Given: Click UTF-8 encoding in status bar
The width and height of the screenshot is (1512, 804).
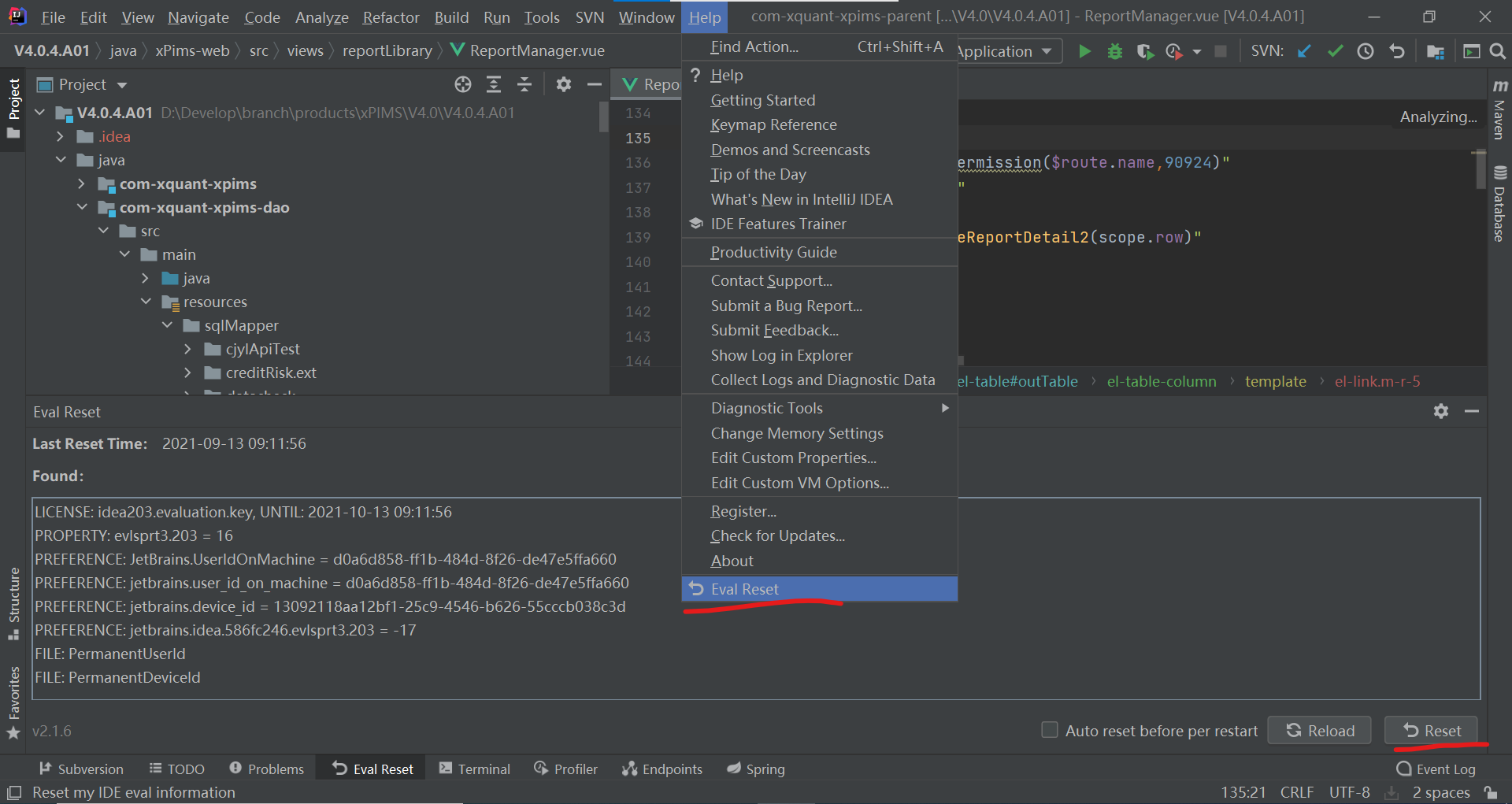Looking at the screenshot, I should (1349, 792).
